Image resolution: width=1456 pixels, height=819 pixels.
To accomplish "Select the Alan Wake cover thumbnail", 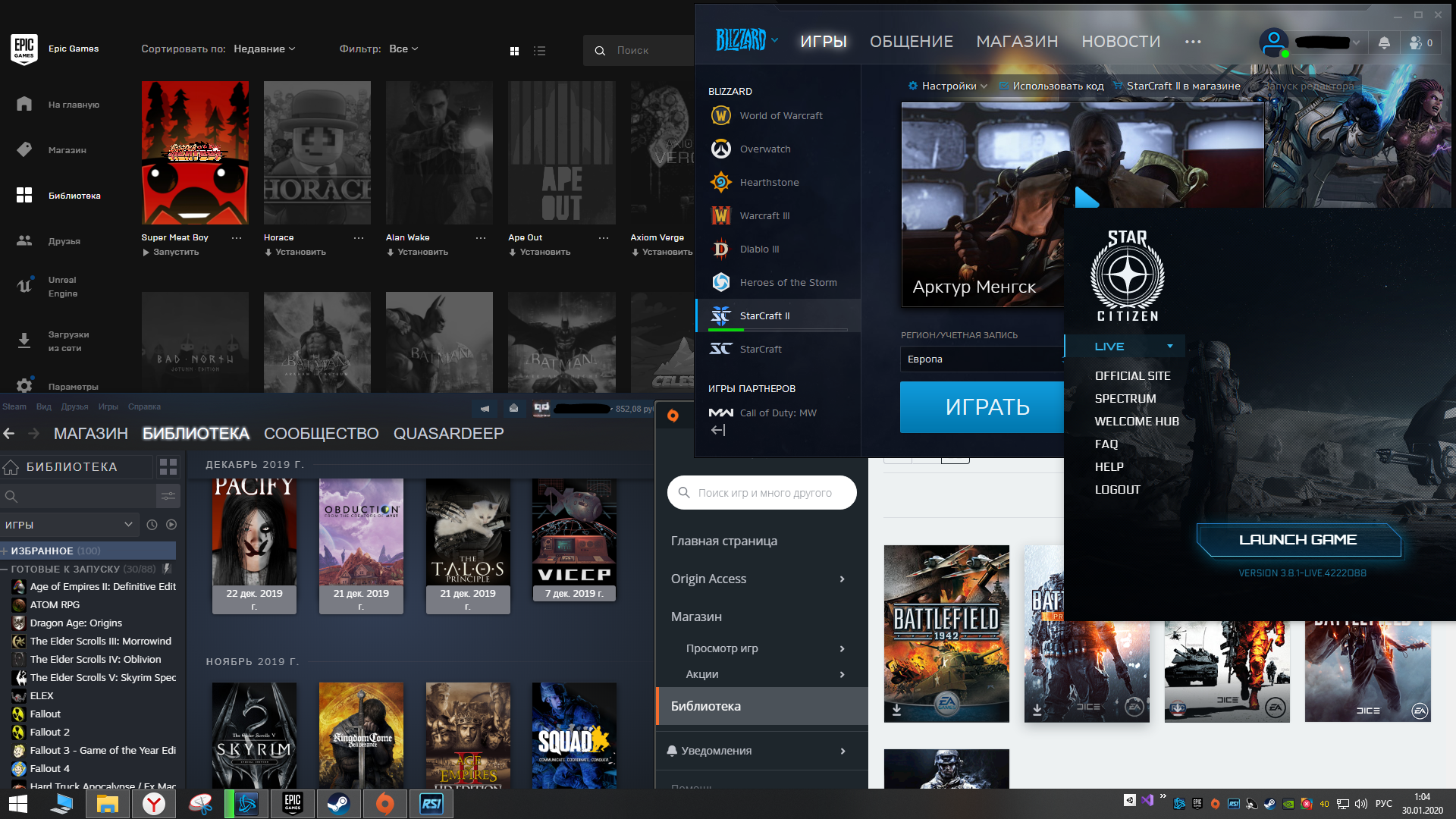I will 439,152.
